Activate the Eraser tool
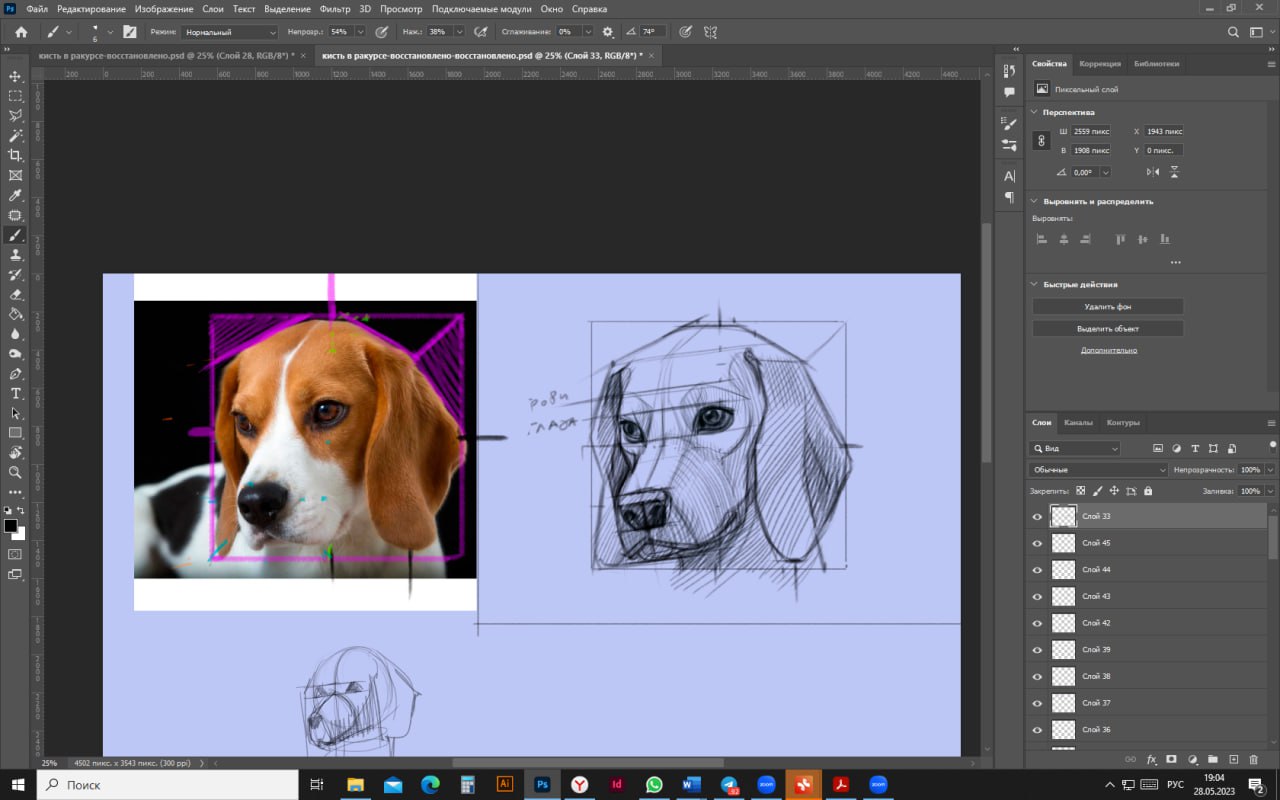 [15, 294]
